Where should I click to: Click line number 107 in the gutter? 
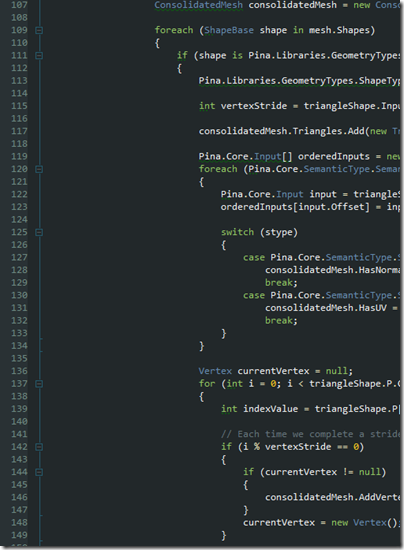tap(19, 5)
